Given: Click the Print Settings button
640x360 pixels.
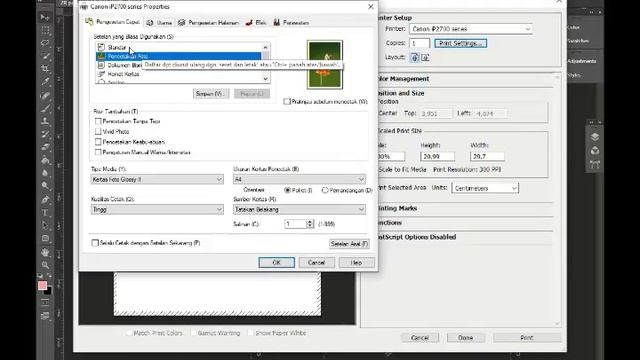Looking at the screenshot, I should 460,43.
